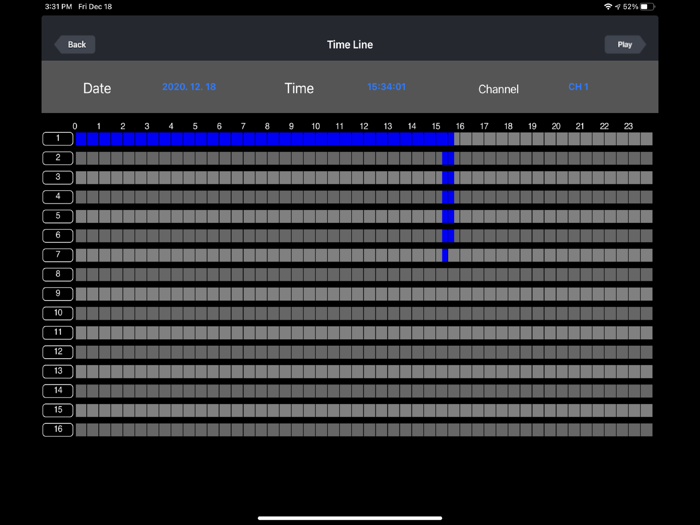The image size is (700, 525).
Task: Open the date picker showing 2020. 12. 18
Action: click(189, 87)
